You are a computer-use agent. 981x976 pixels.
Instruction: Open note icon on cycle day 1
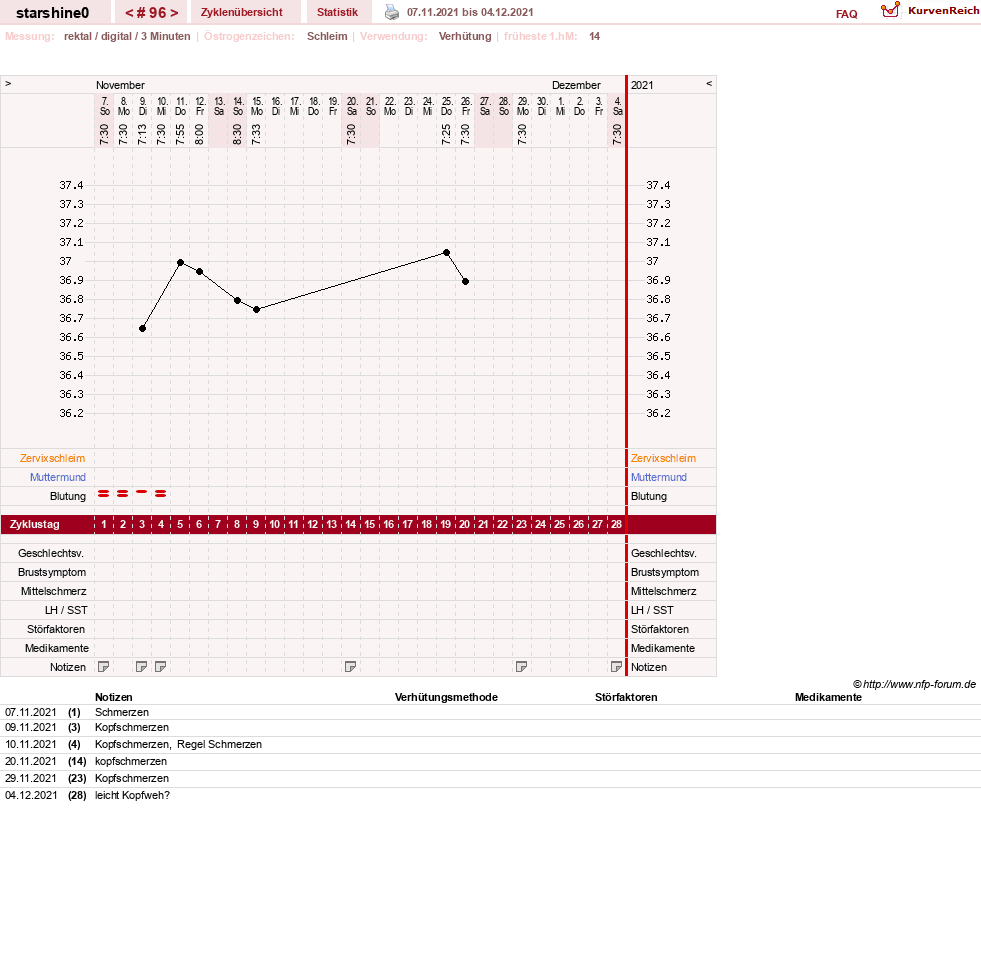click(x=104, y=667)
